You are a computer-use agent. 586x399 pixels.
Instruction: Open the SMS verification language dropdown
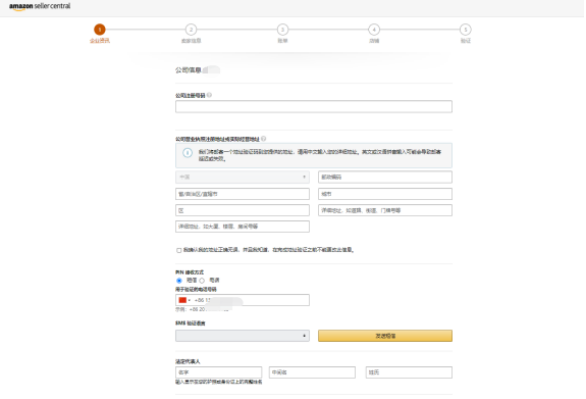coord(242,336)
